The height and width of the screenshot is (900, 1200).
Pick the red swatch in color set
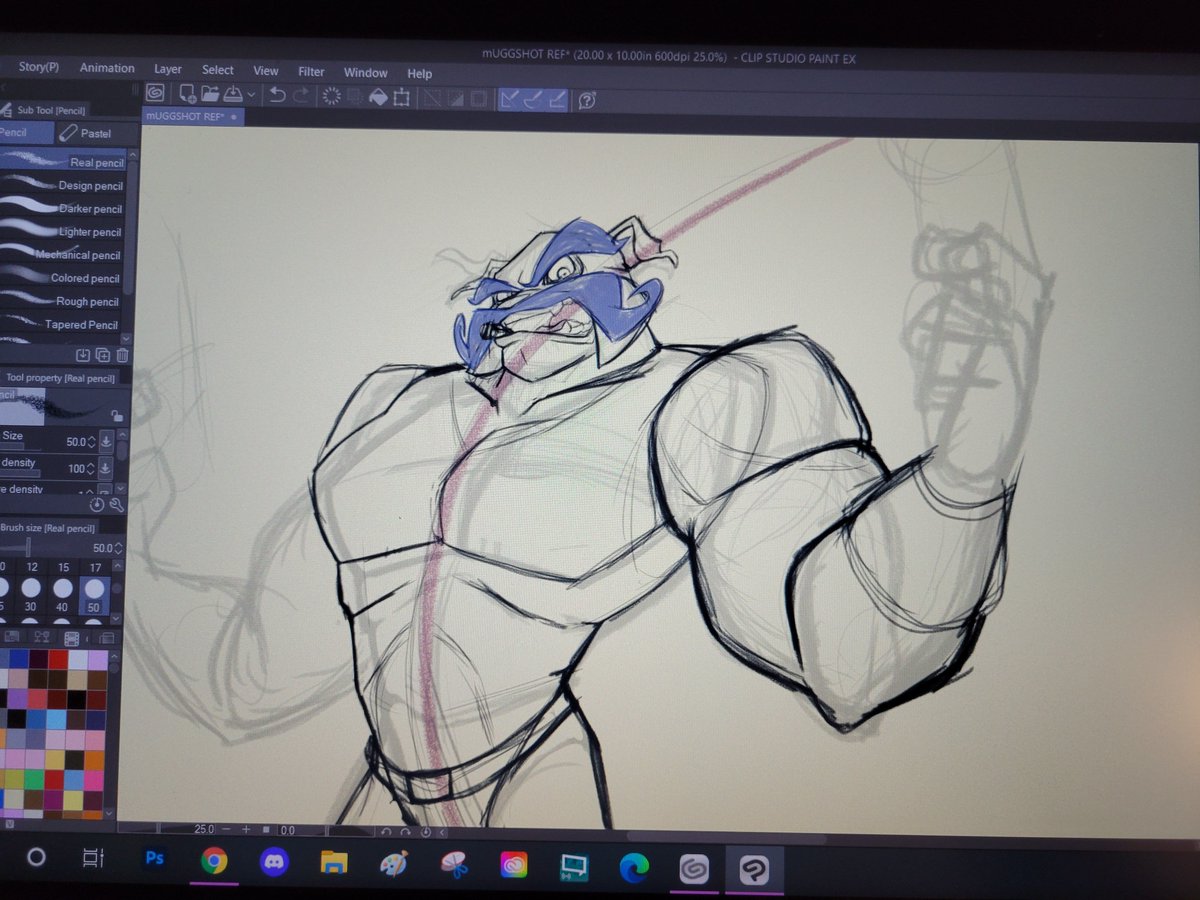point(59,659)
